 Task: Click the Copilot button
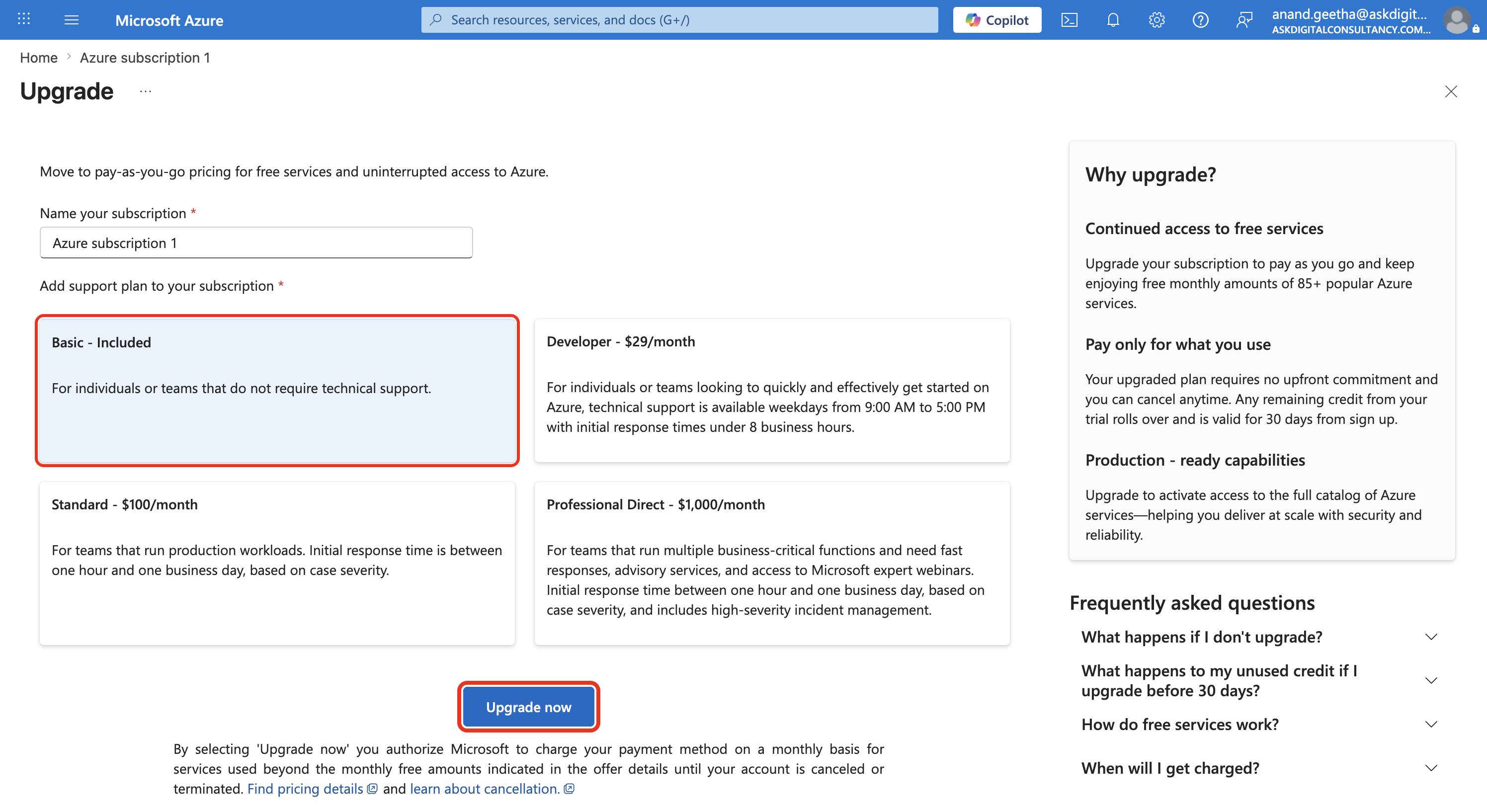coord(997,20)
